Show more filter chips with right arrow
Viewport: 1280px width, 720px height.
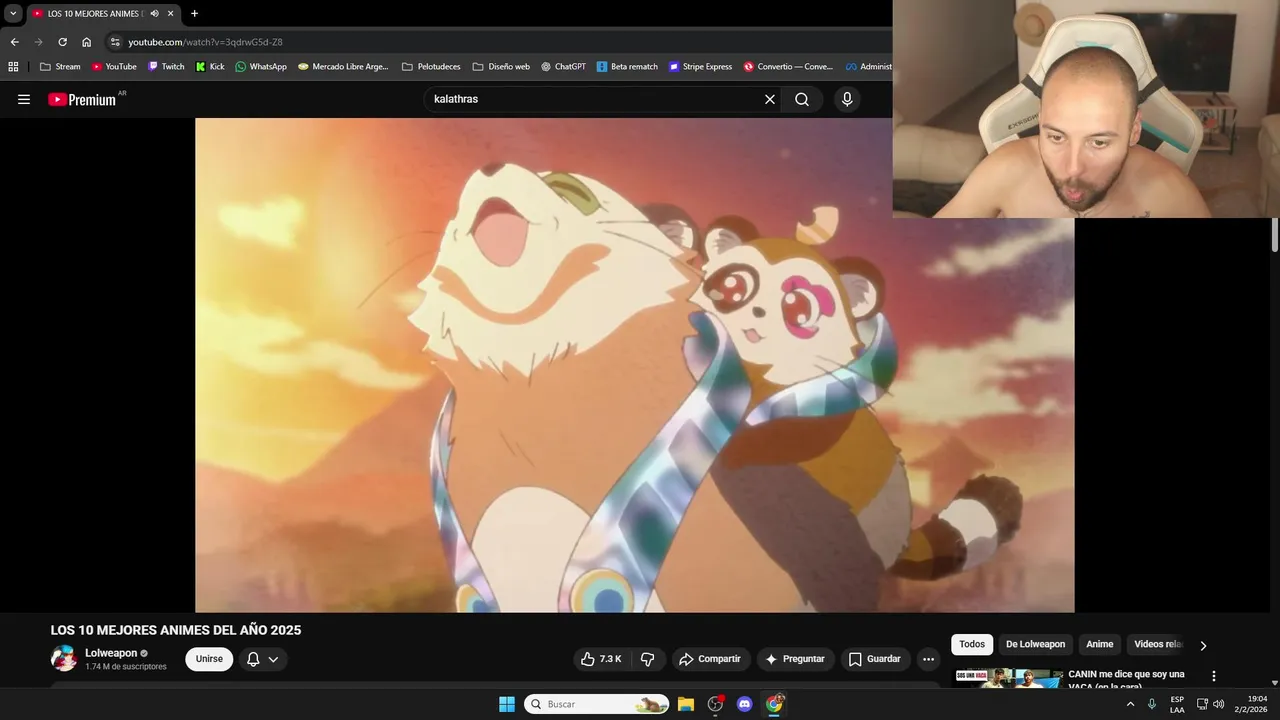pyautogui.click(x=1203, y=645)
